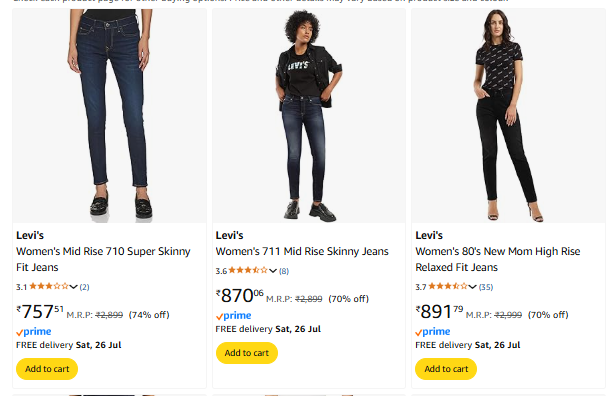This screenshot has height=396, width=607.
Task: Open the 3.1 star rating icons for Super Skinny jeans
Action: [49, 286]
